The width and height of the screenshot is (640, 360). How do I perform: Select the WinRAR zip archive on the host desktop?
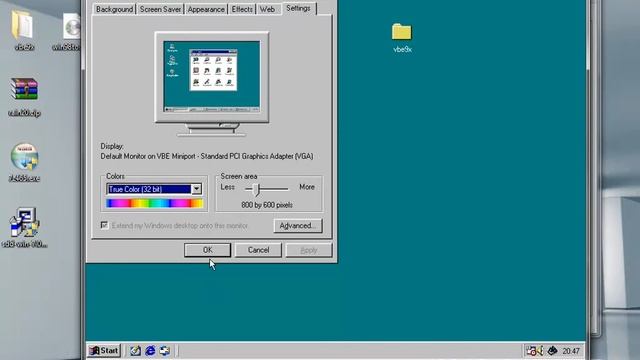click(24, 97)
